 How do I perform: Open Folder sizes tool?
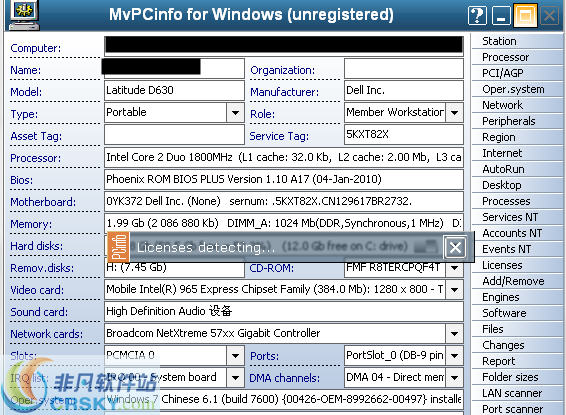(x=517, y=377)
